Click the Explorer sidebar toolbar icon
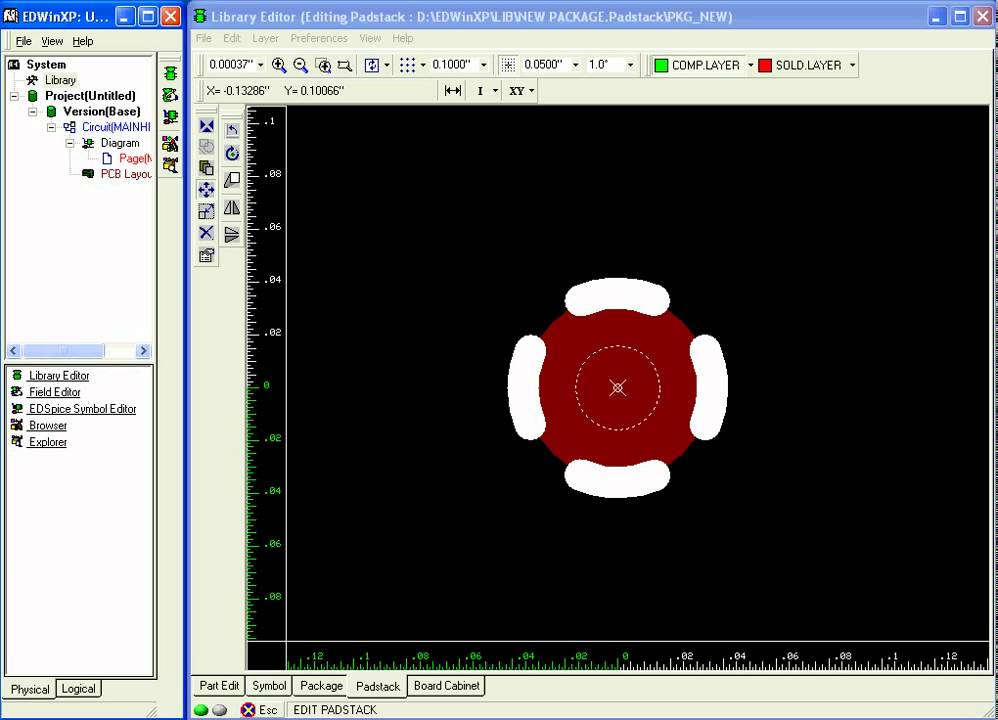Image resolution: width=998 pixels, height=720 pixels. 170,165
